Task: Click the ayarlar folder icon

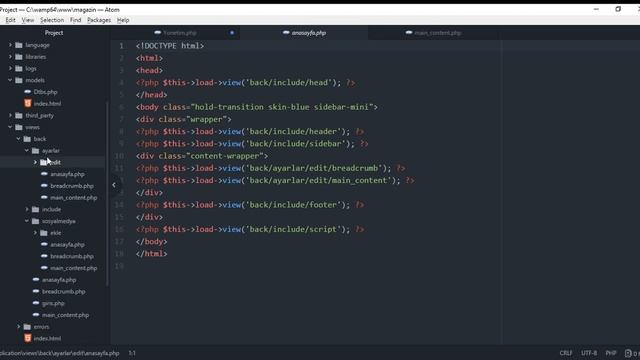Action: click(x=36, y=151)
